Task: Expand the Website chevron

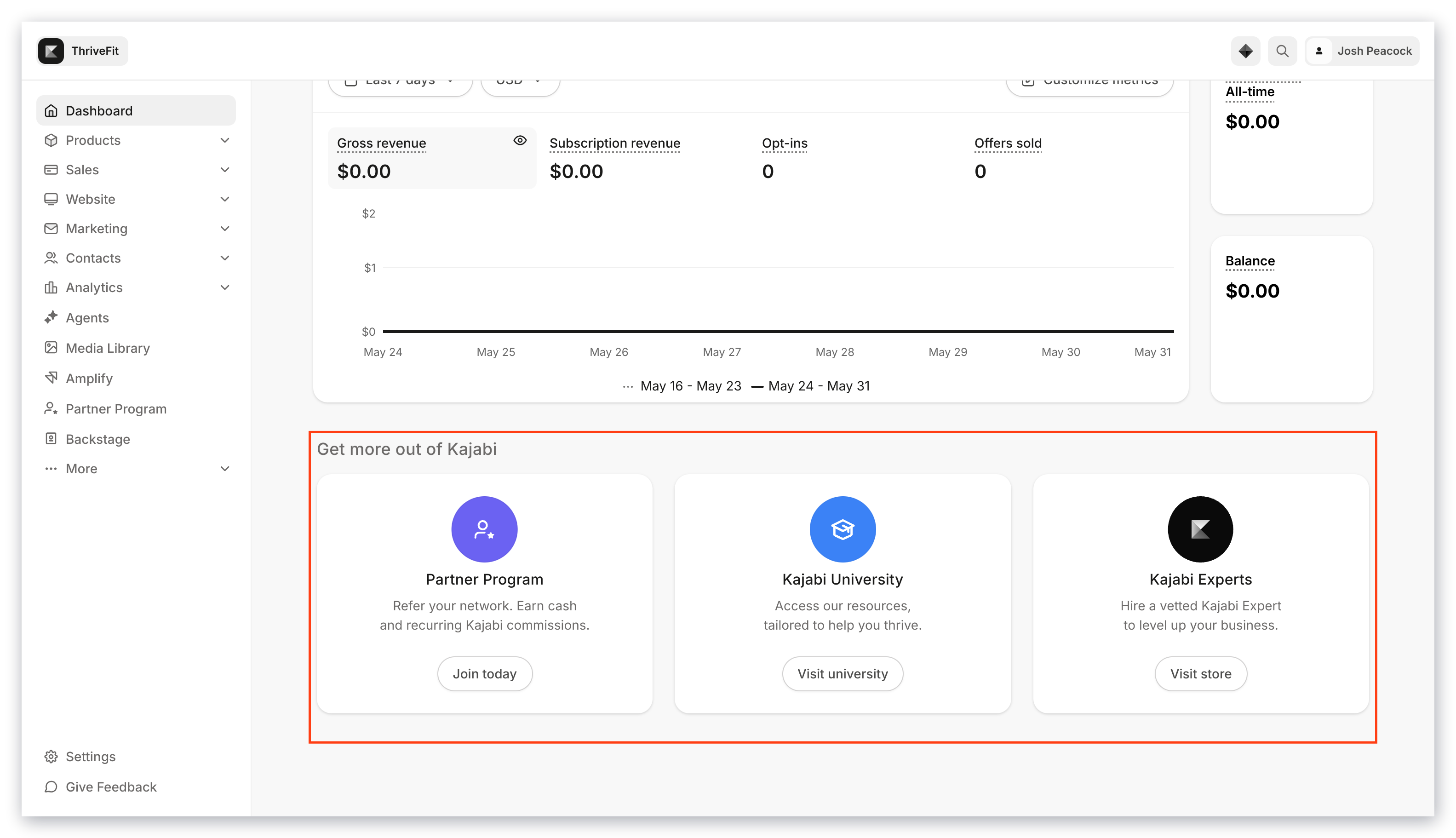Action: 225,199
